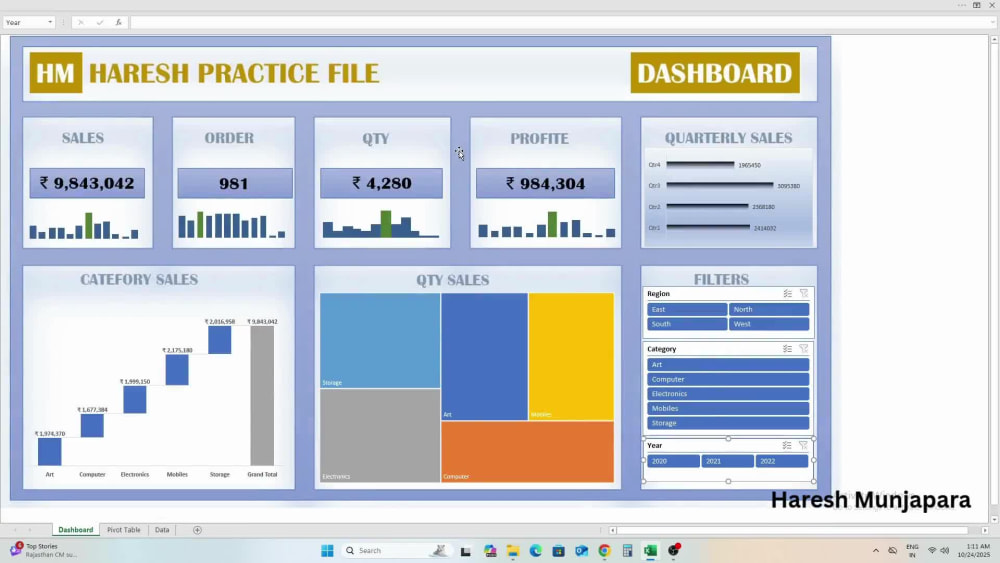Filter by year 2021 in the slicer
This screenshot has width=1000, height=563.
[728, 461]
